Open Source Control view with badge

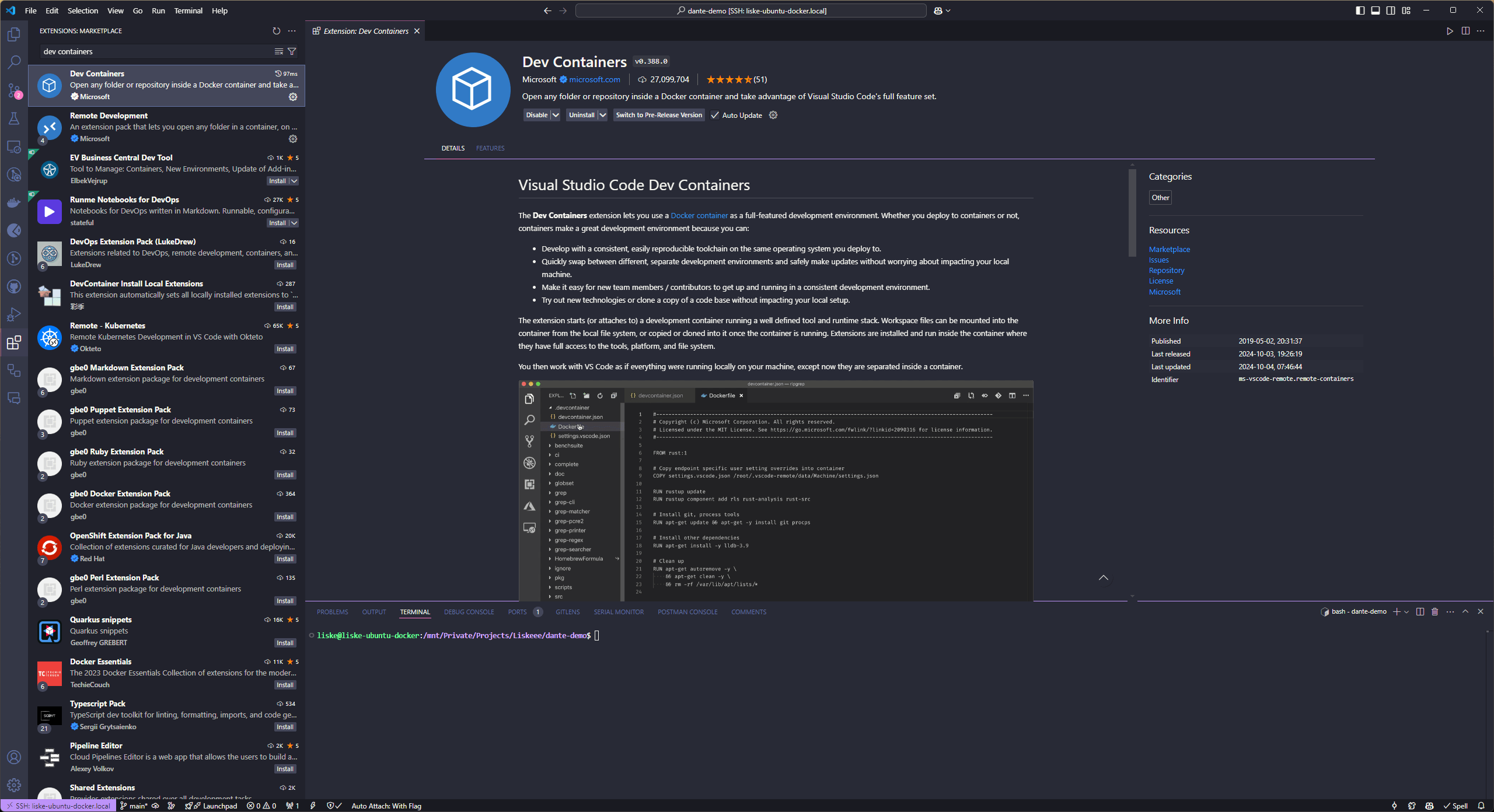(x=14, y=90)
